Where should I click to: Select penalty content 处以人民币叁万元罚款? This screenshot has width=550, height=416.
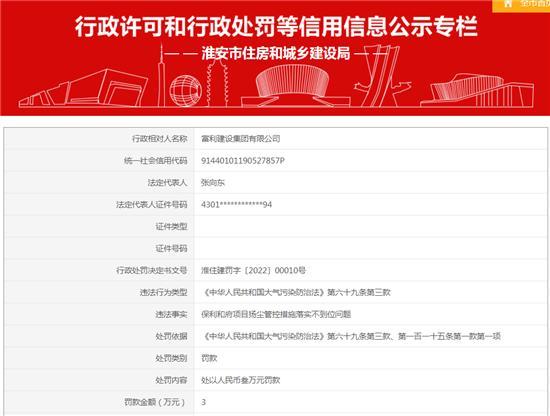pyautogui.click(x=241, y=380)
